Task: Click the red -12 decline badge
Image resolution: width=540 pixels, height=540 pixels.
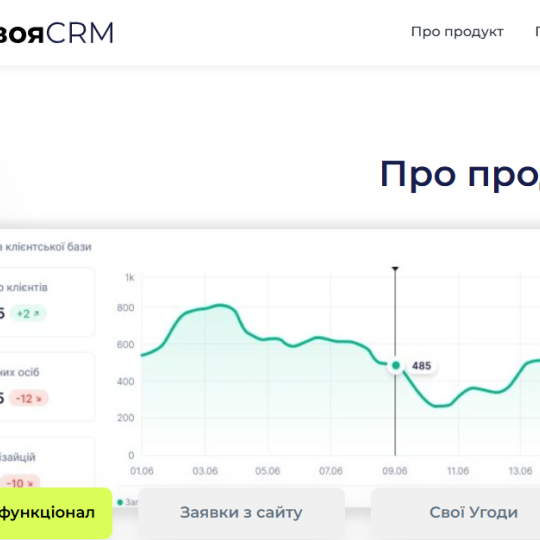Action: click(29, 398)
